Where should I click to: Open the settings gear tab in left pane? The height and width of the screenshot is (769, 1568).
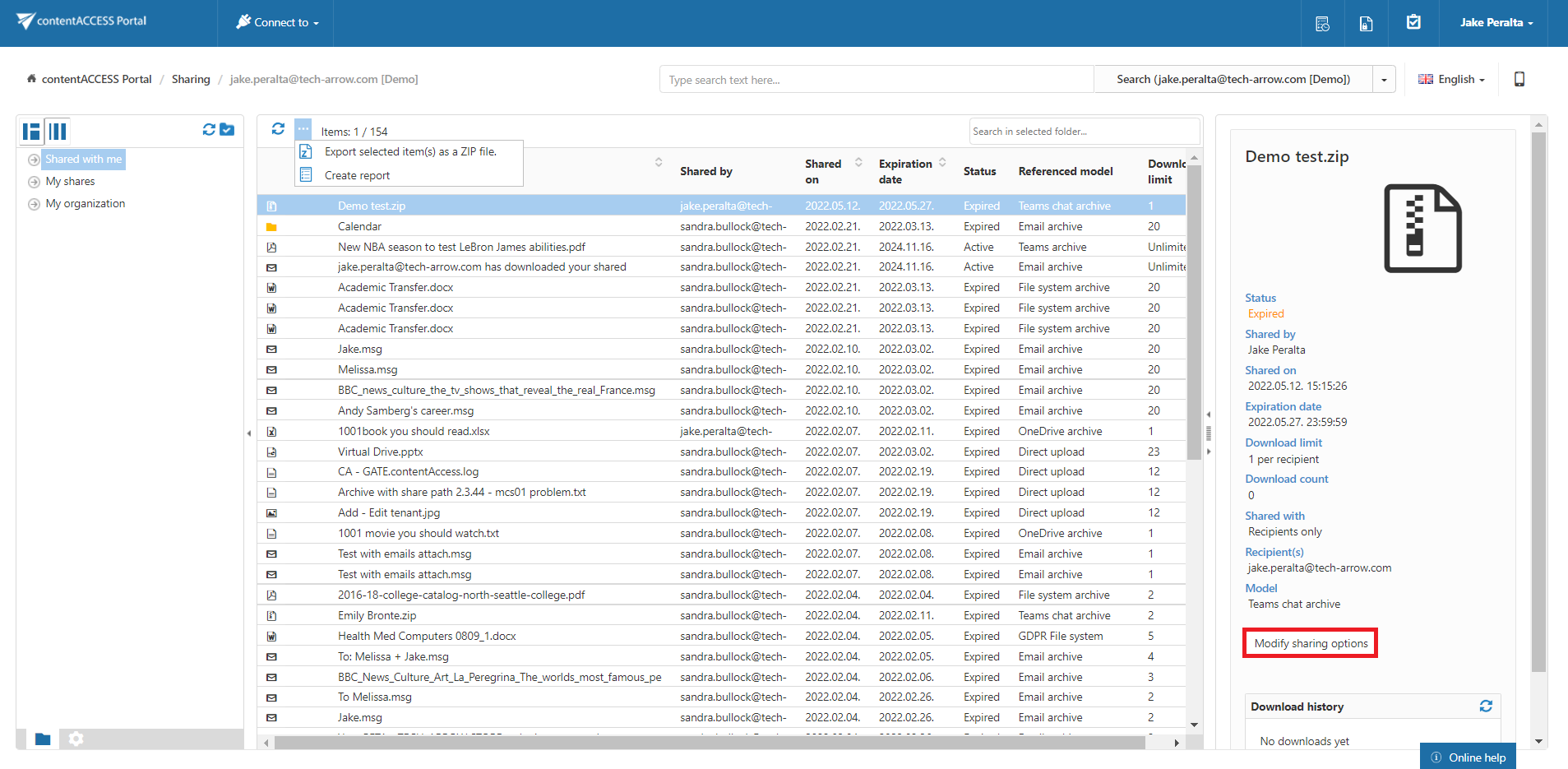click(x=76, y=739)
